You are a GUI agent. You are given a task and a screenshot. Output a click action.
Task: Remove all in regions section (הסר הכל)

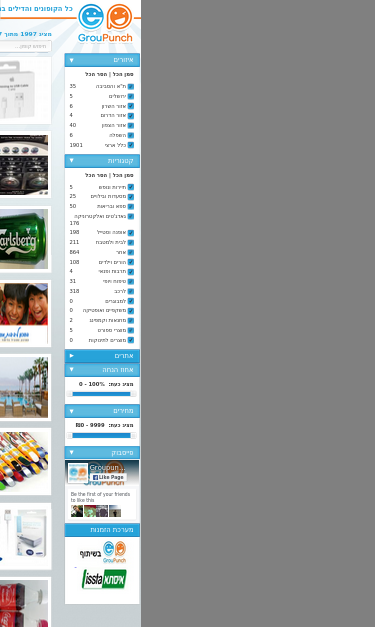(x=96, y=74)
